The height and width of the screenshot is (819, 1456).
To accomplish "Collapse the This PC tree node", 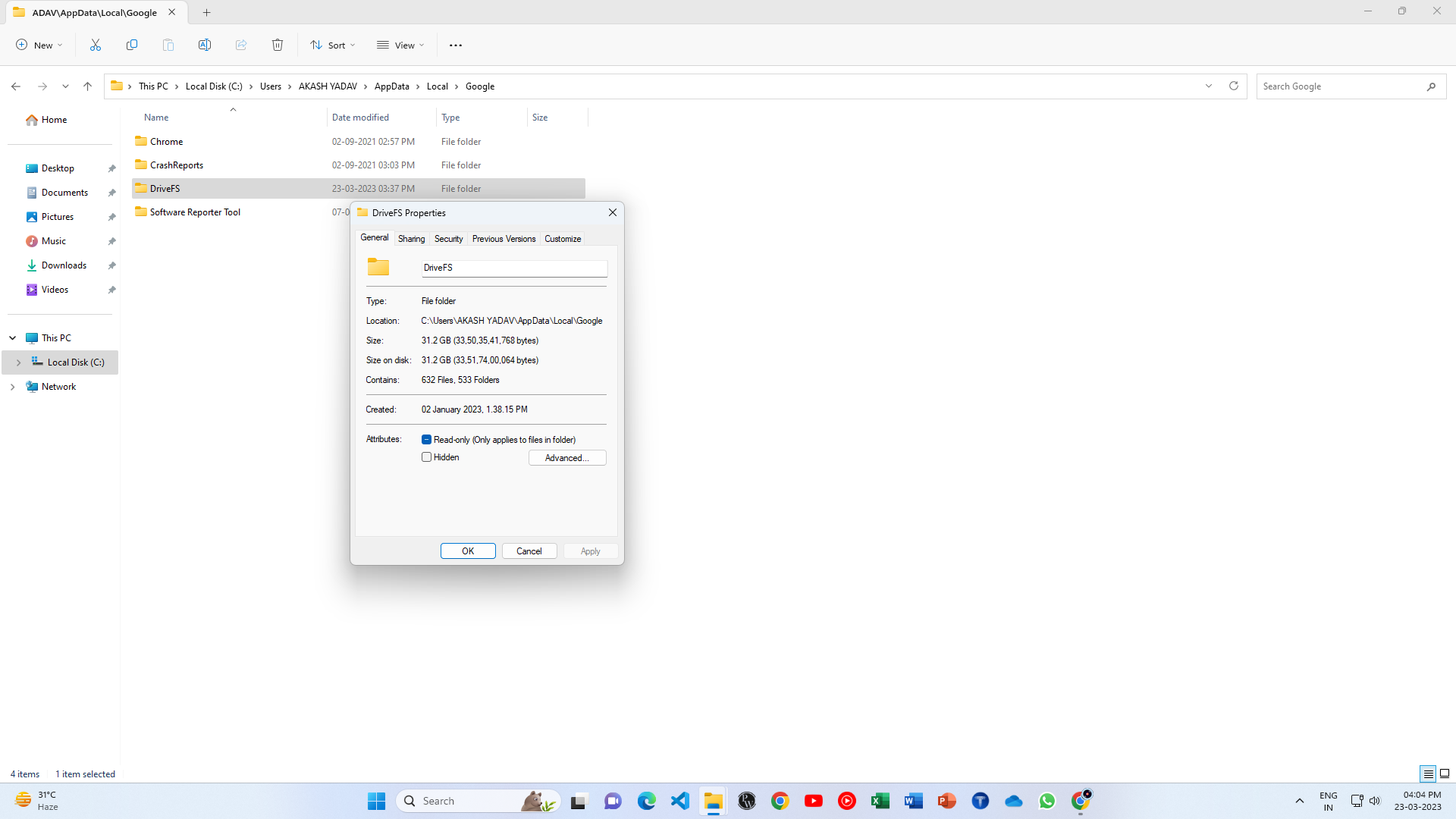I will pos(13,338).
